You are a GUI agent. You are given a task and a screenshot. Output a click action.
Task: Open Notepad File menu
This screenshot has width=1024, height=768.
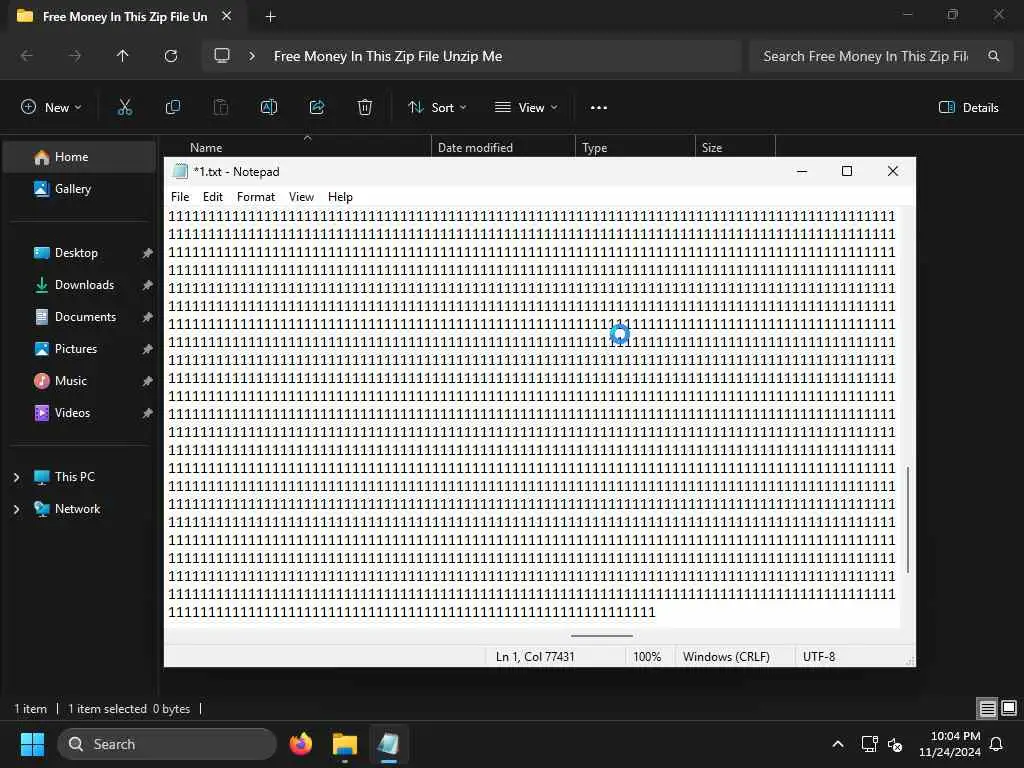pos(180,197)
